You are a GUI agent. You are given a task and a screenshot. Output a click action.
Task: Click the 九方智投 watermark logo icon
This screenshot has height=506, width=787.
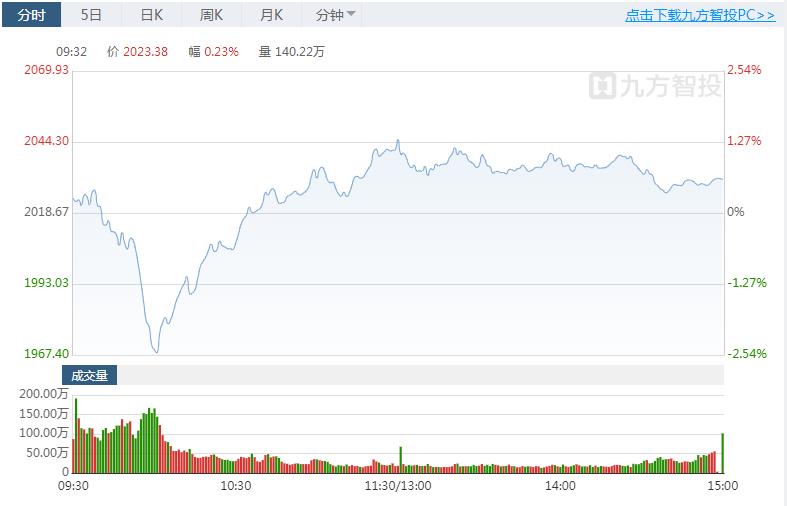point(603,86)
